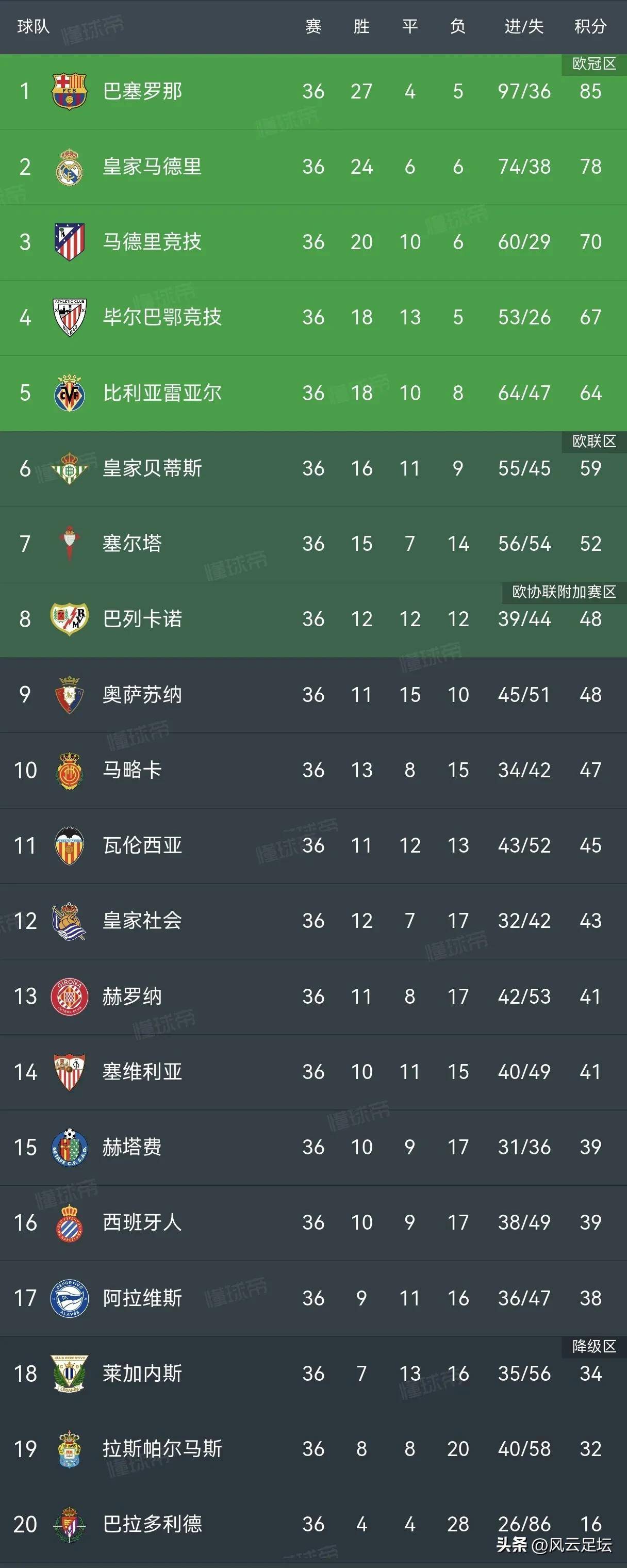Click the Barcelona club crest
This screenshot has width=627, height=1568.
[x=70, y=91]
